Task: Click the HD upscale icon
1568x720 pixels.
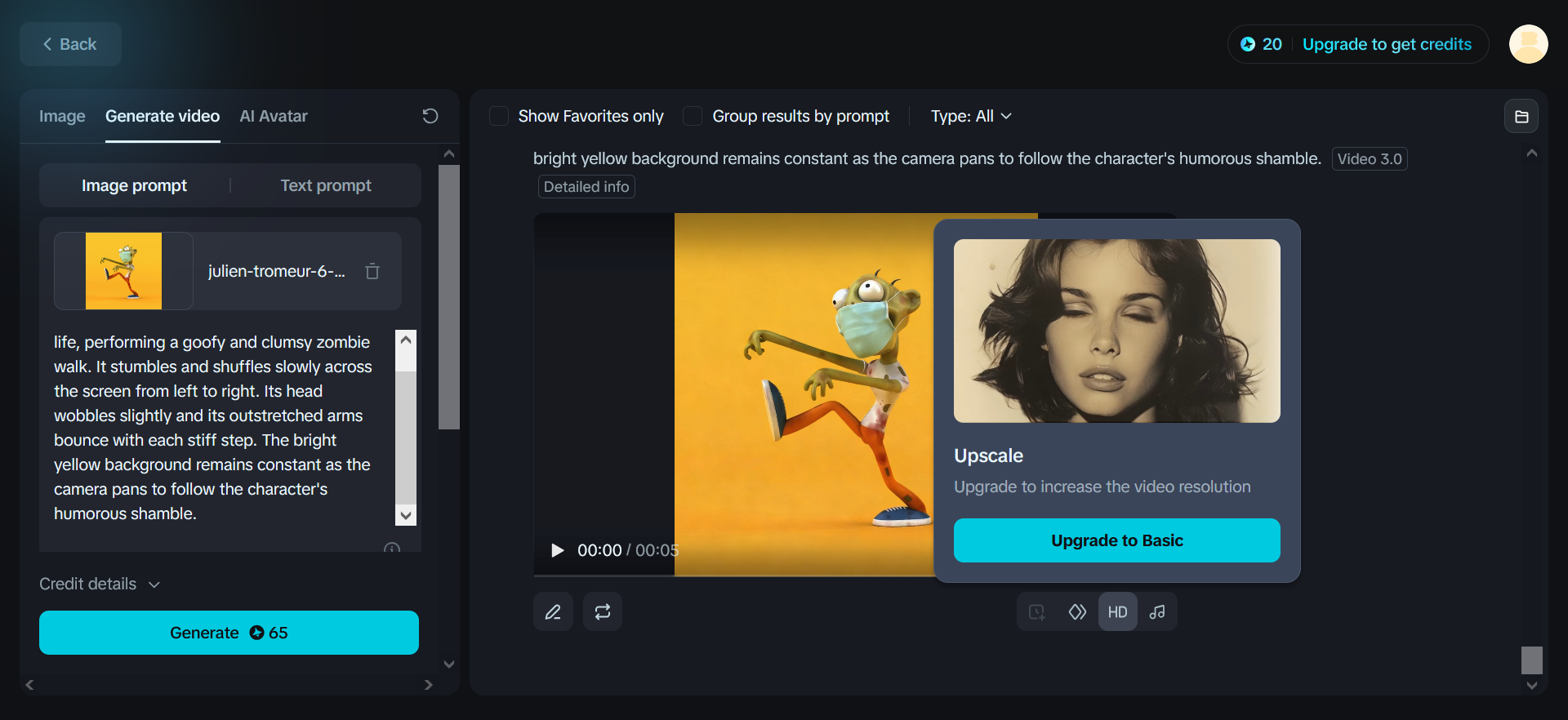Action: click(1117, 612)
